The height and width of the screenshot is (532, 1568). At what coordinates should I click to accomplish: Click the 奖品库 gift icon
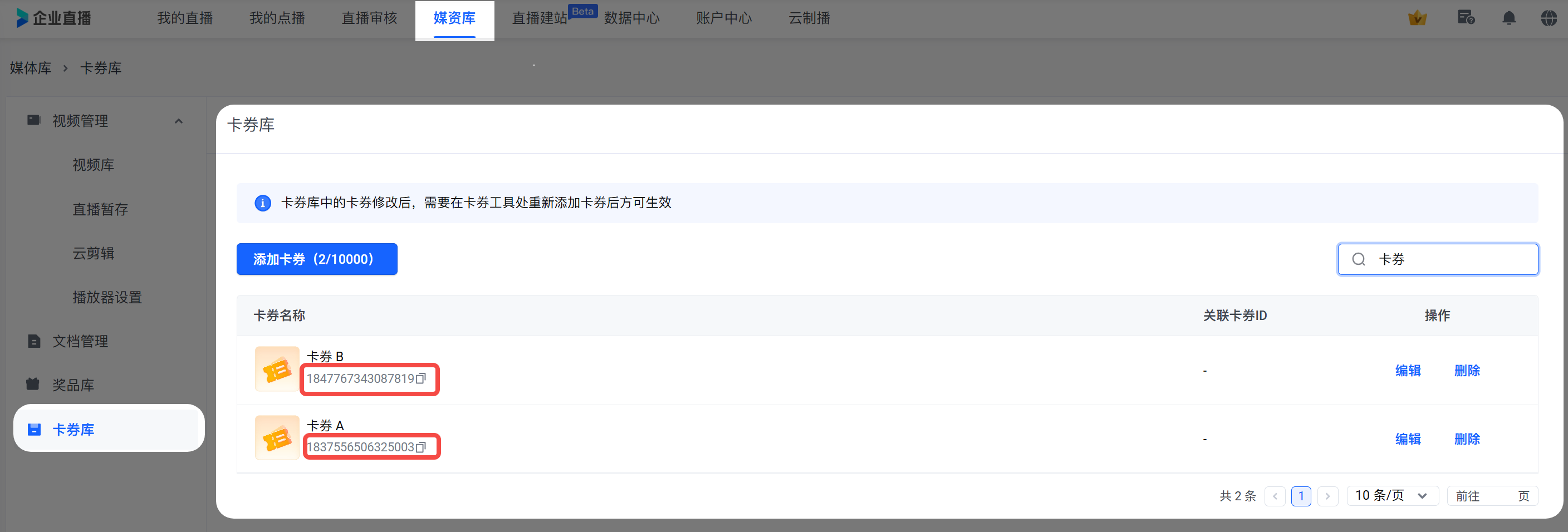[33, 385]
